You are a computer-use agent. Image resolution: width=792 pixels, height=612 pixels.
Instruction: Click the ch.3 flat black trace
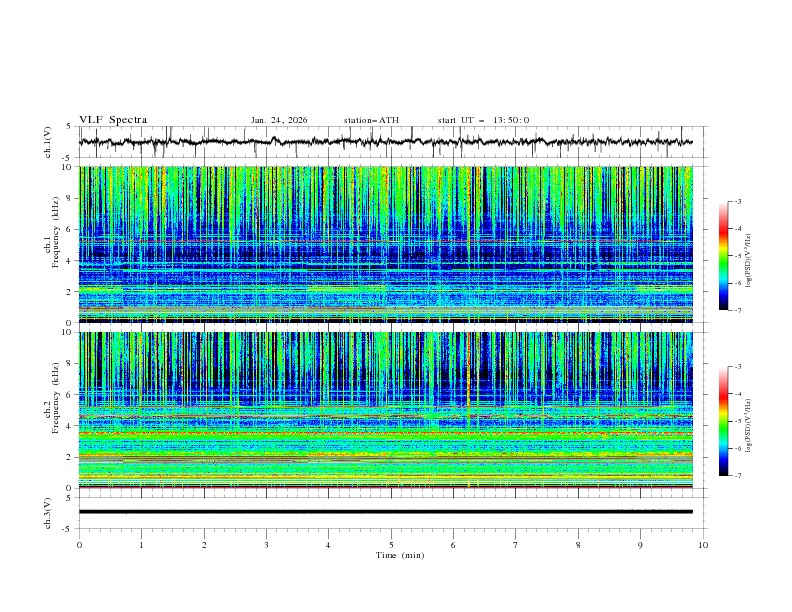pos(386,512)
